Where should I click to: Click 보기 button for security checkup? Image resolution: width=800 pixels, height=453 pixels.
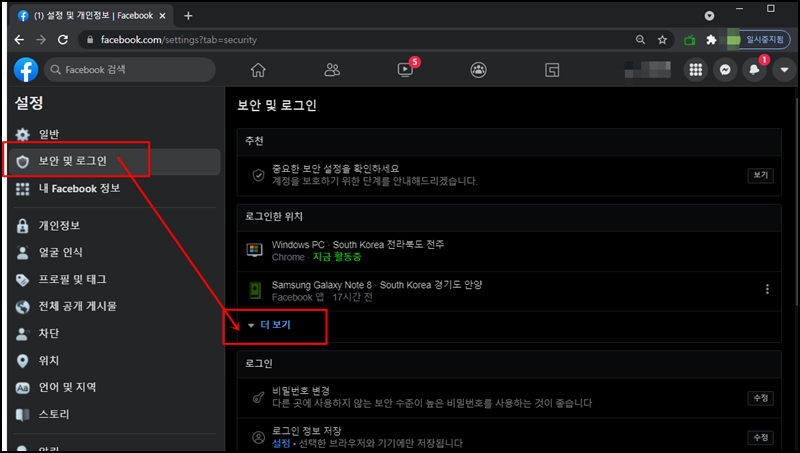[x=761, y=175]
